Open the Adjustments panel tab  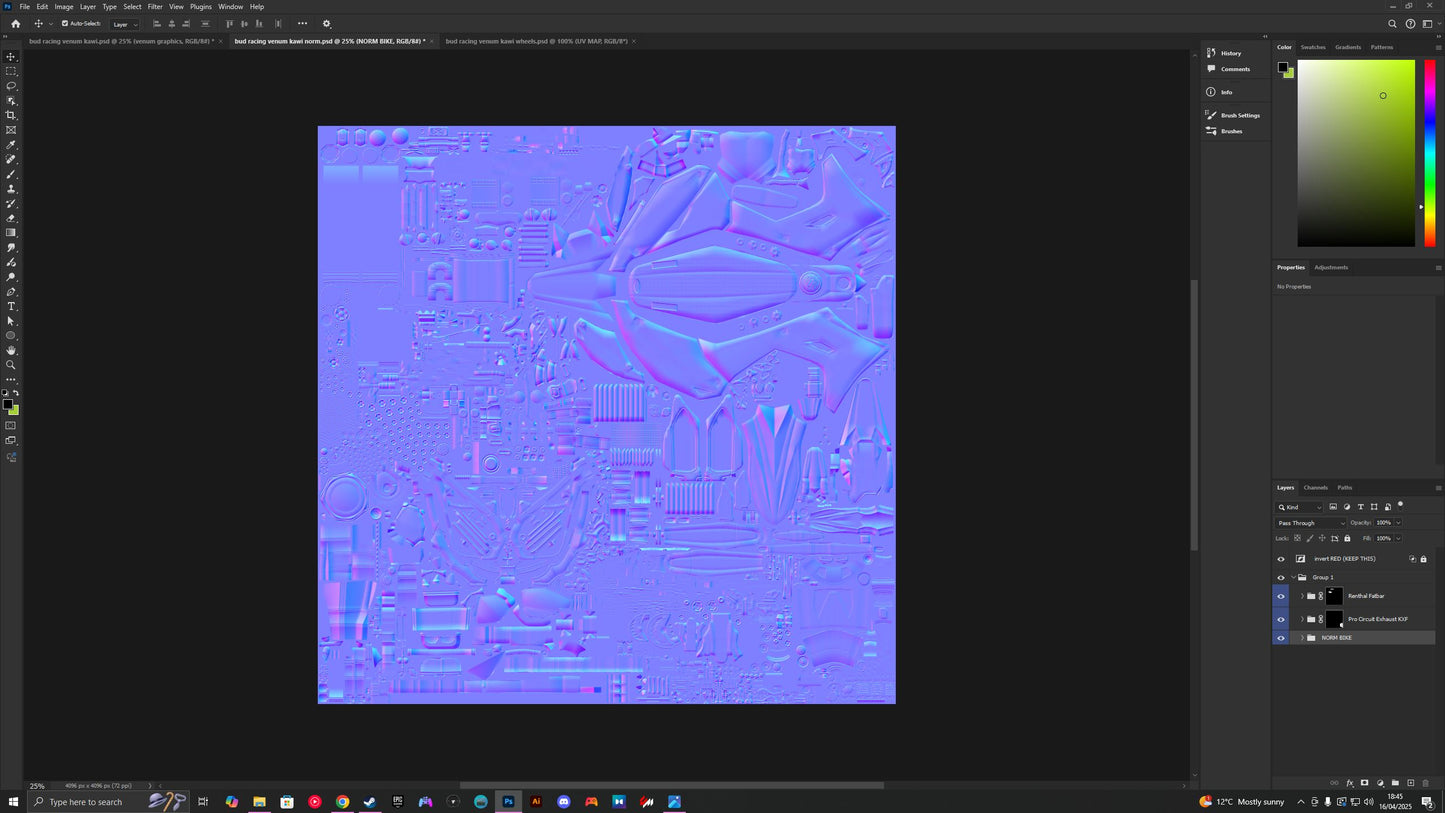1330,268
